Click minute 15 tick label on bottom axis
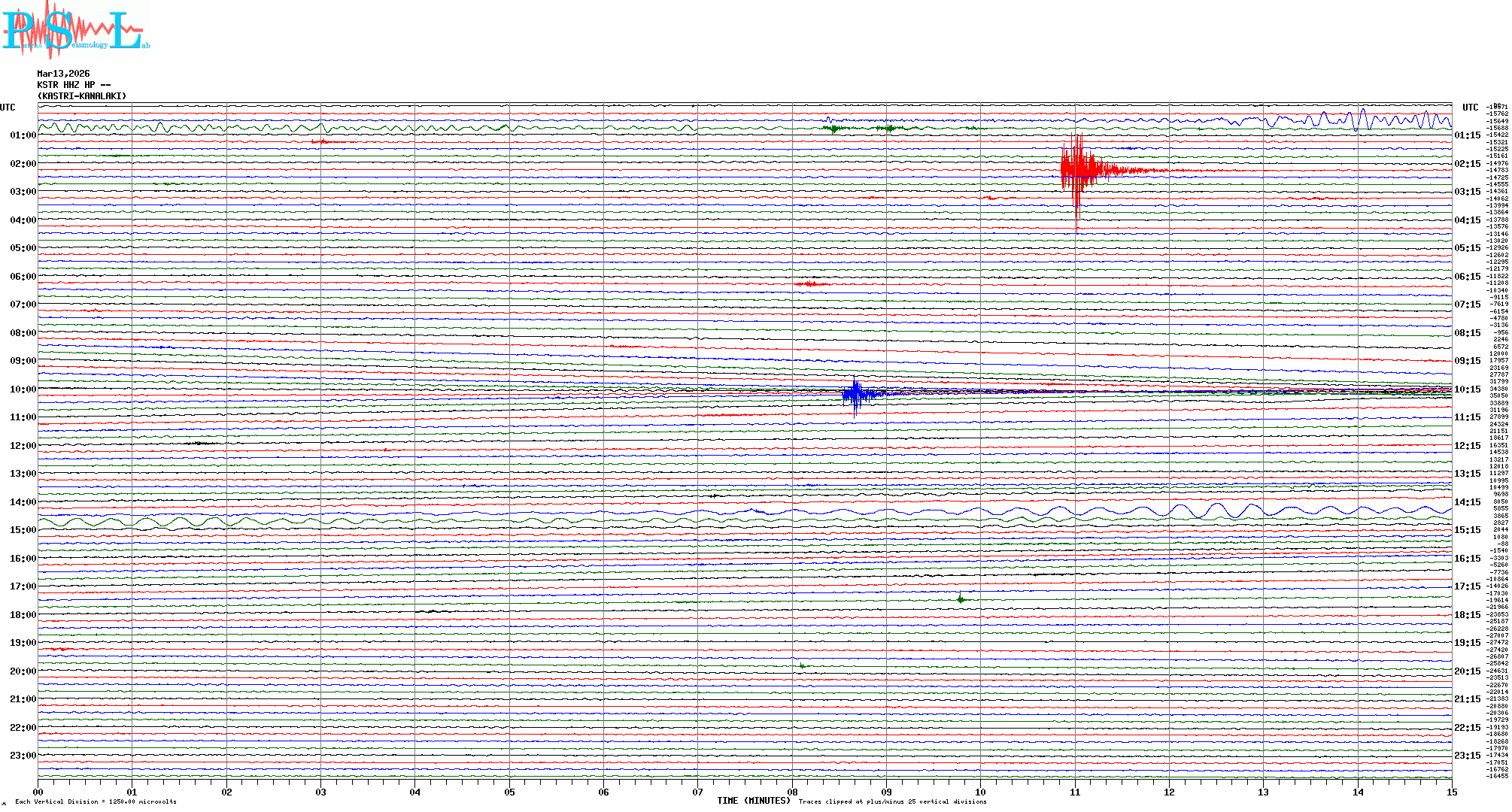 tap(1451, 792)
